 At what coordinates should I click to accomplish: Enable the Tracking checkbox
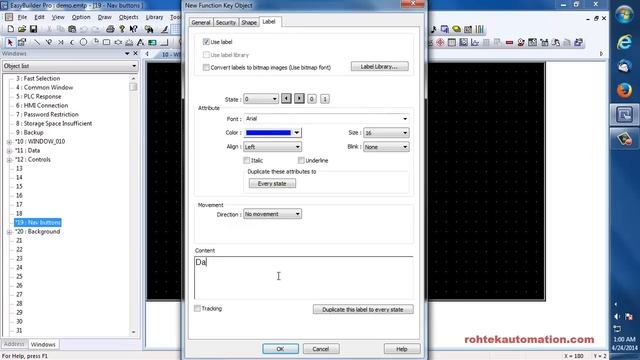tap(198, 309)
